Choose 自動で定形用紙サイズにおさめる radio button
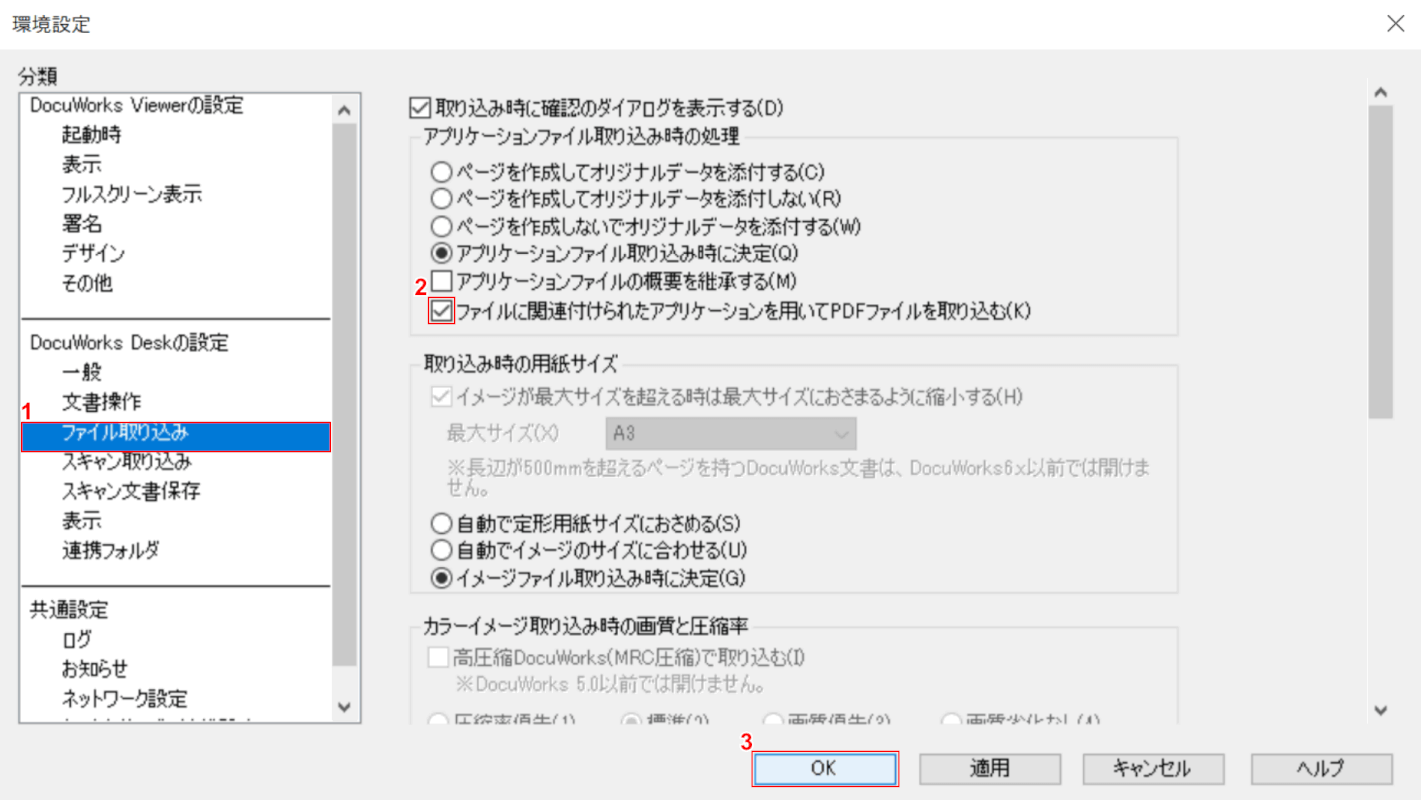The image size is (1421, 800). point(440,523)
